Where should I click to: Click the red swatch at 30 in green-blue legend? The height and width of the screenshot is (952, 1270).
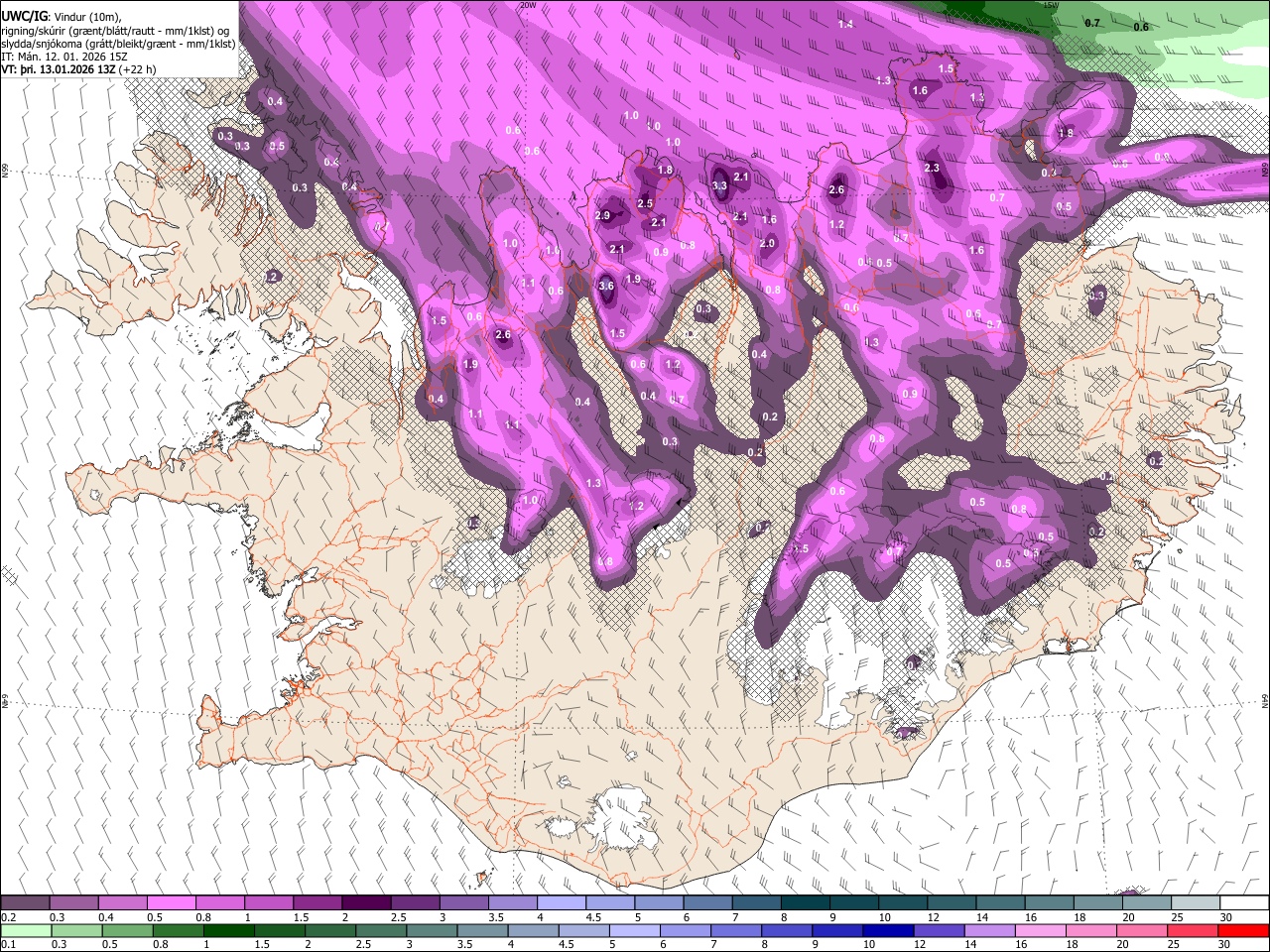[x=1242, y=931]
